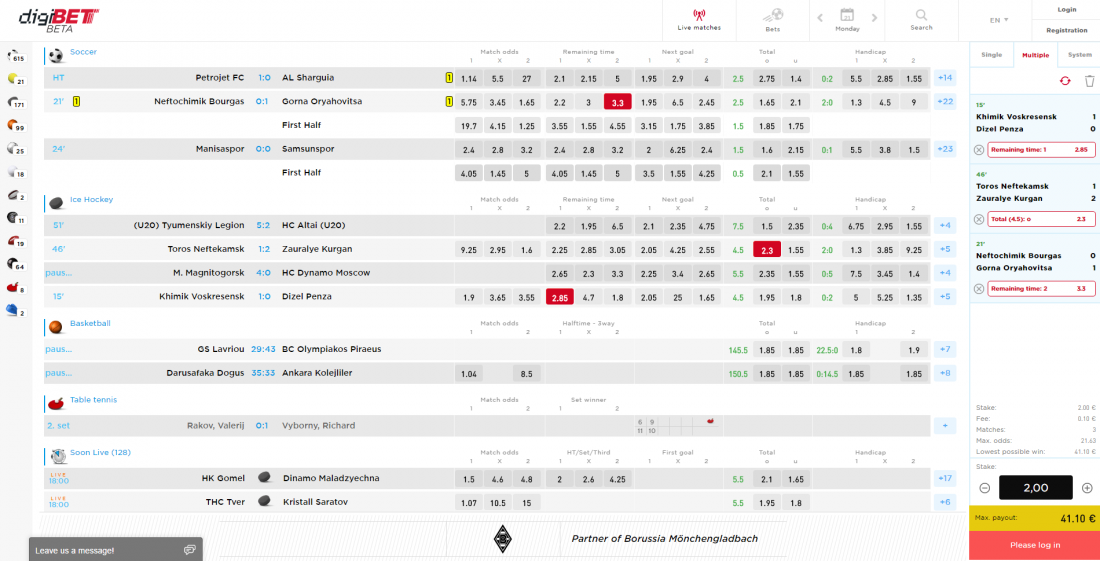Expand markets for Rakov, Valerij match
The image size is (1100, 561).
pyautogui.click(x=944, y=426)
